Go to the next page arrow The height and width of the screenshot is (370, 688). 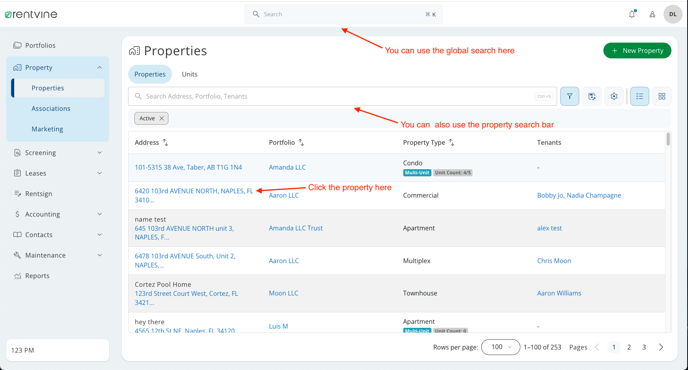tap(661, 347)
